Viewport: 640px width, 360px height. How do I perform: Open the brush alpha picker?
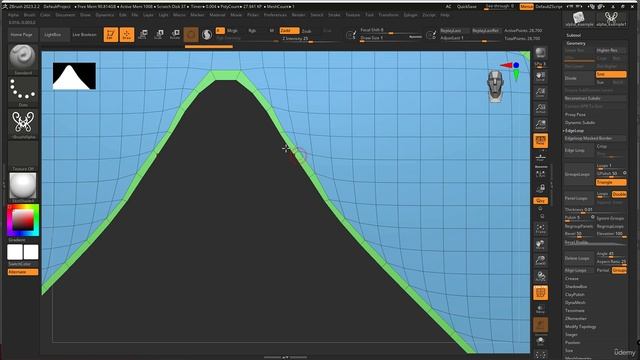[23, 124]
